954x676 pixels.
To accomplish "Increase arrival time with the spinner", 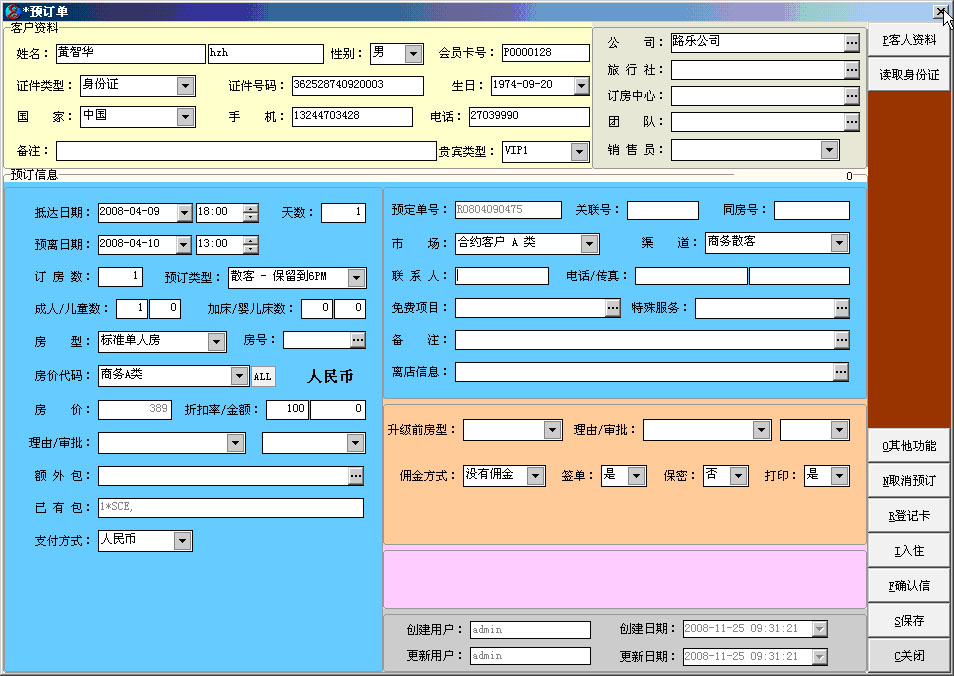I will coord(251,208).
